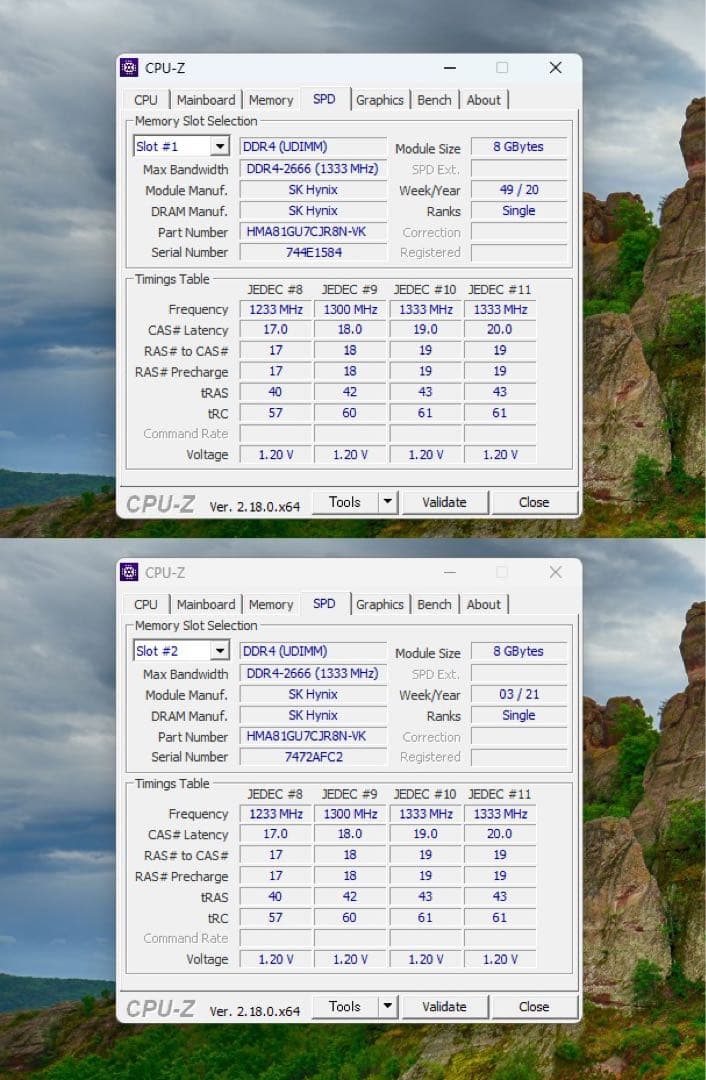Click JEDEC #8 voltage 1.20 V in Slot #1 window
Viewport: 706px width, 1080px height.
276,454
